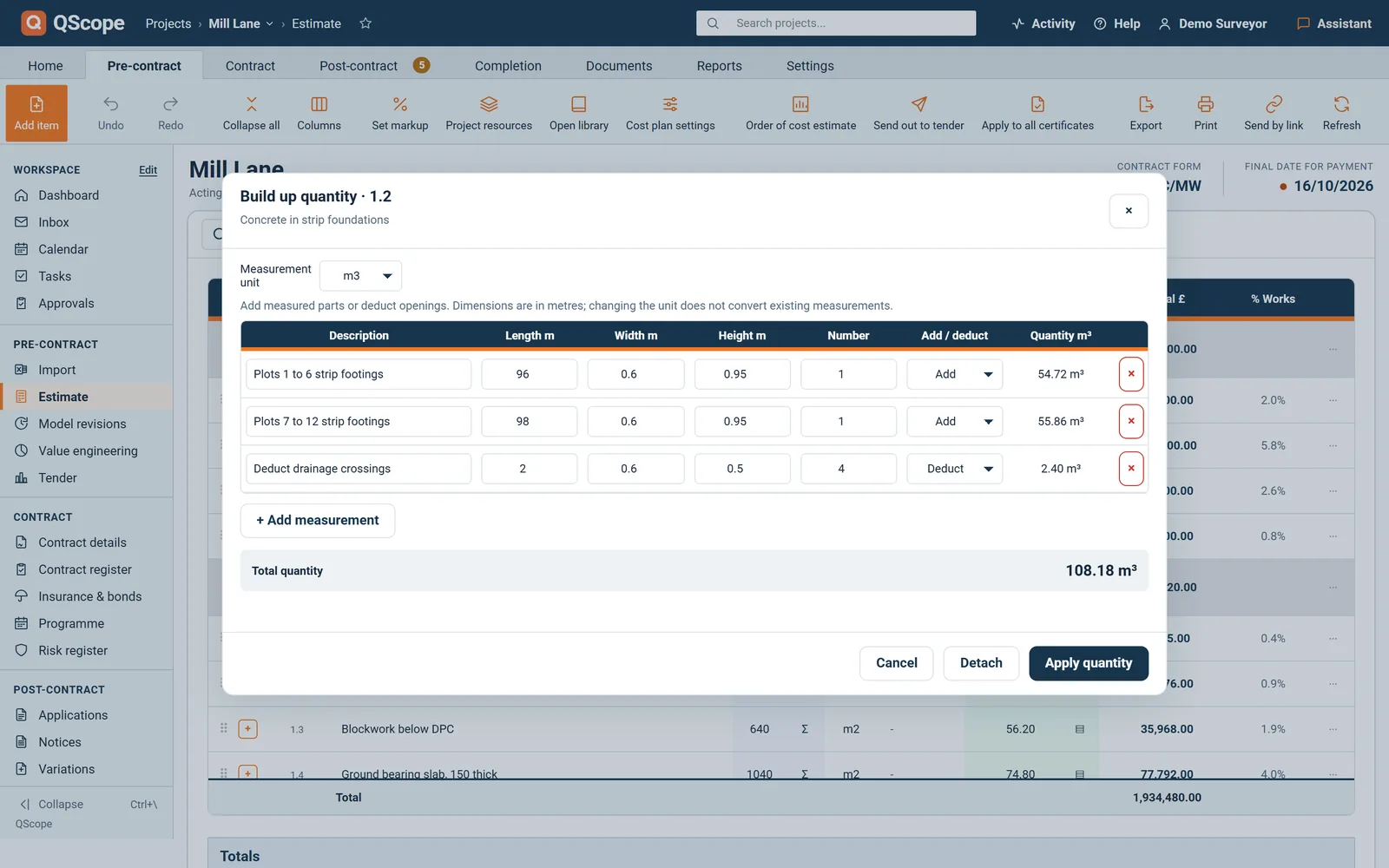Click Apply quantity button

click(1089, 663)
